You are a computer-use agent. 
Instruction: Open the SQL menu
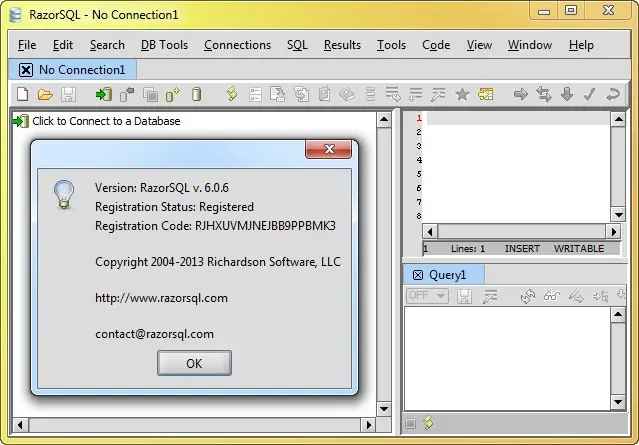coord(297,45)
